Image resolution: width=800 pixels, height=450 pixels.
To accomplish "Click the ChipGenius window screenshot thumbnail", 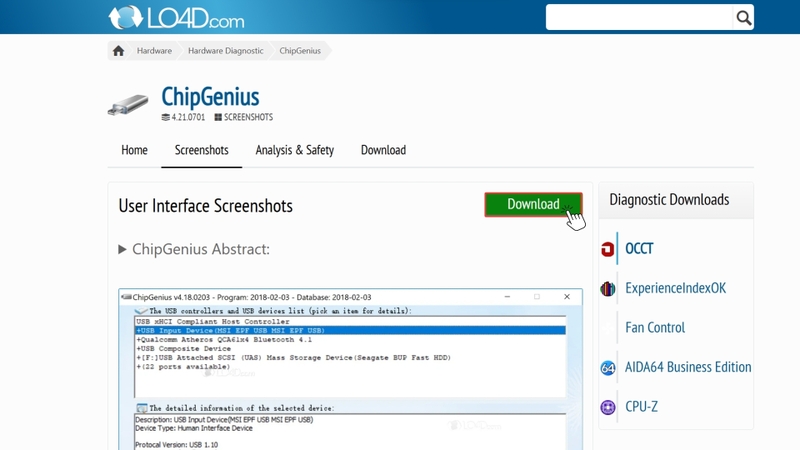I will pos(351,369).
